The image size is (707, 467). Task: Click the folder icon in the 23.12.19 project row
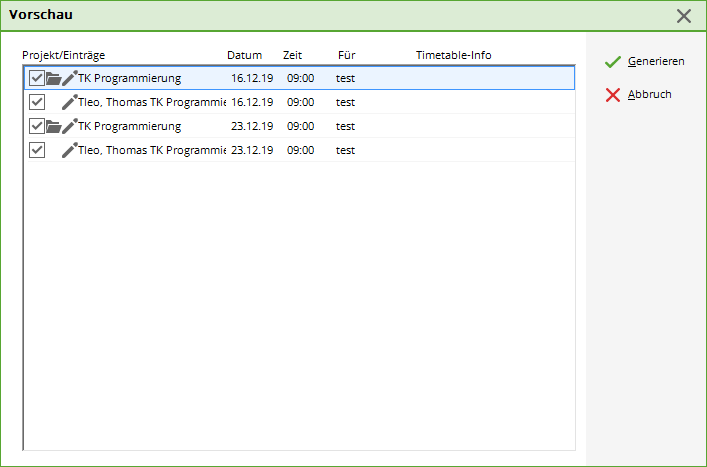[53, 126]
